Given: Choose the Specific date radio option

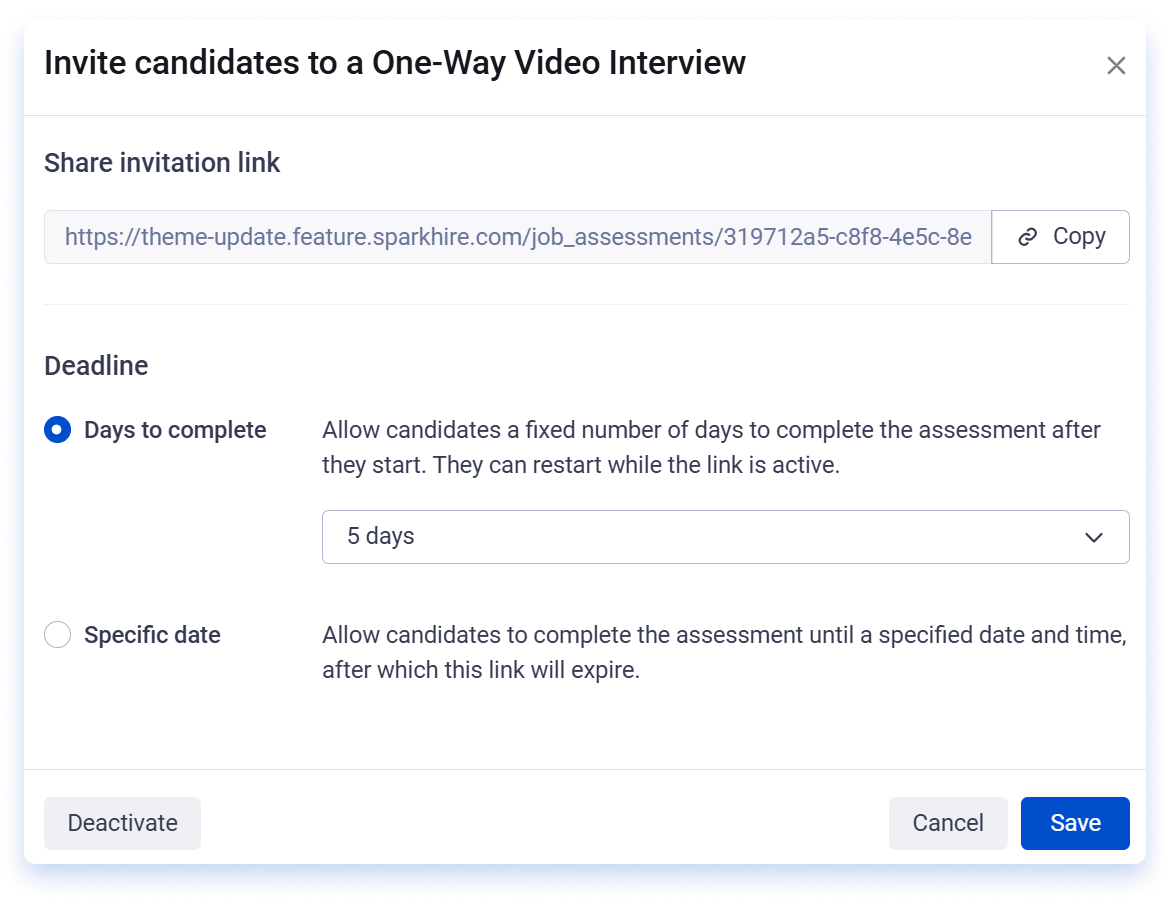Looking at the screenshot, I should (57, 634).
